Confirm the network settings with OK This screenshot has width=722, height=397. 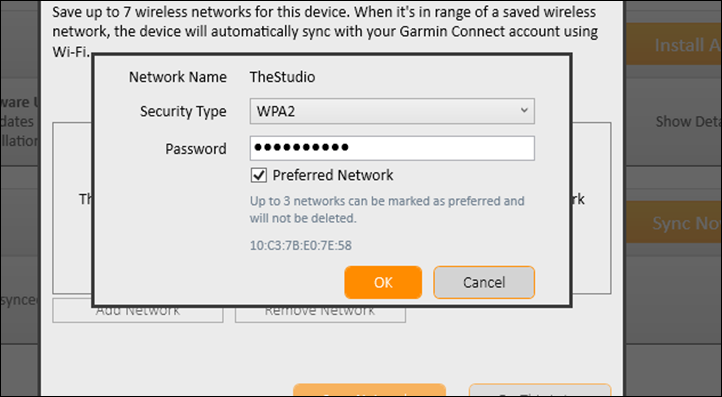383,282
